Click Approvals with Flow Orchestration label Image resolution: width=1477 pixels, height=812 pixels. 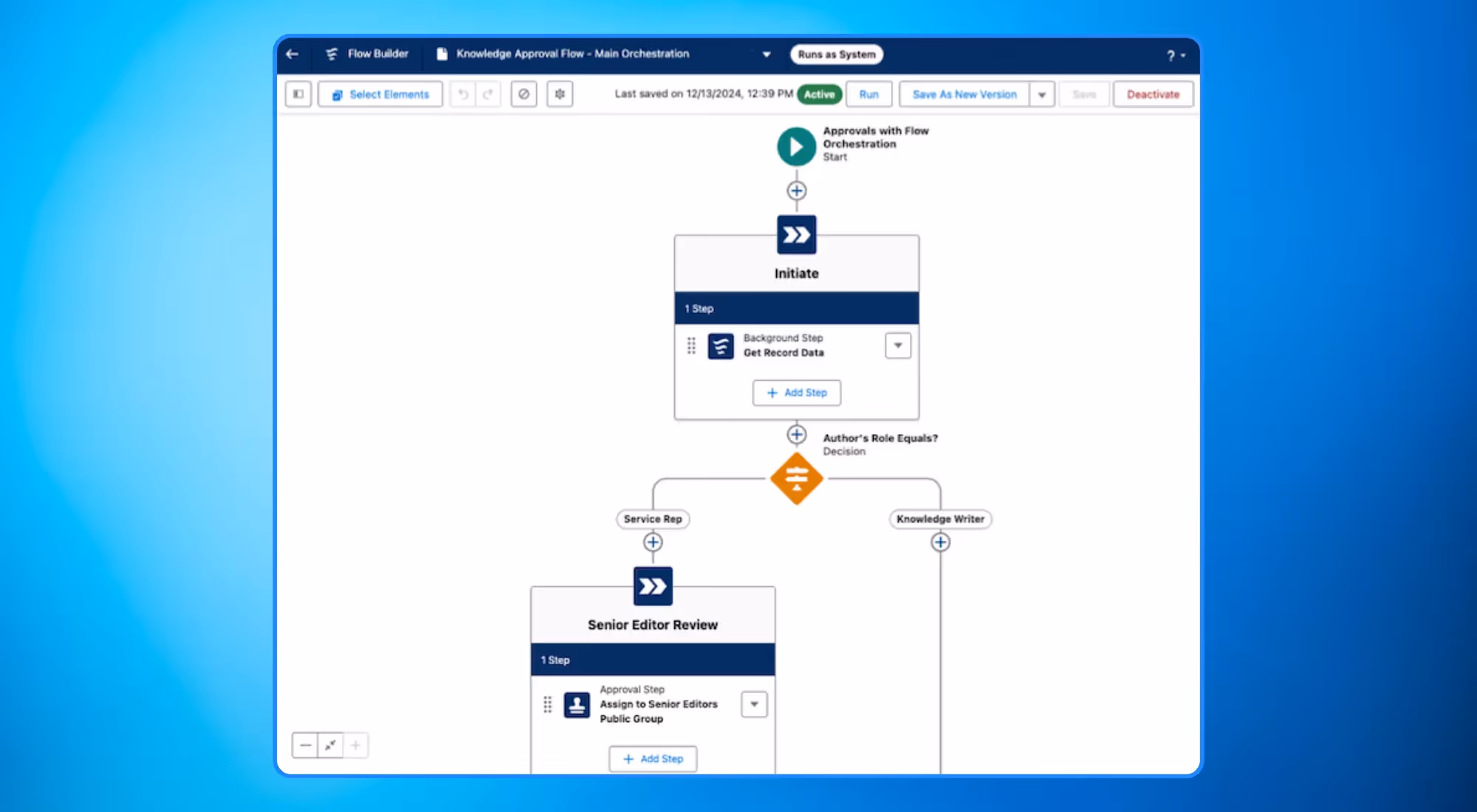[x=876, y=137]
